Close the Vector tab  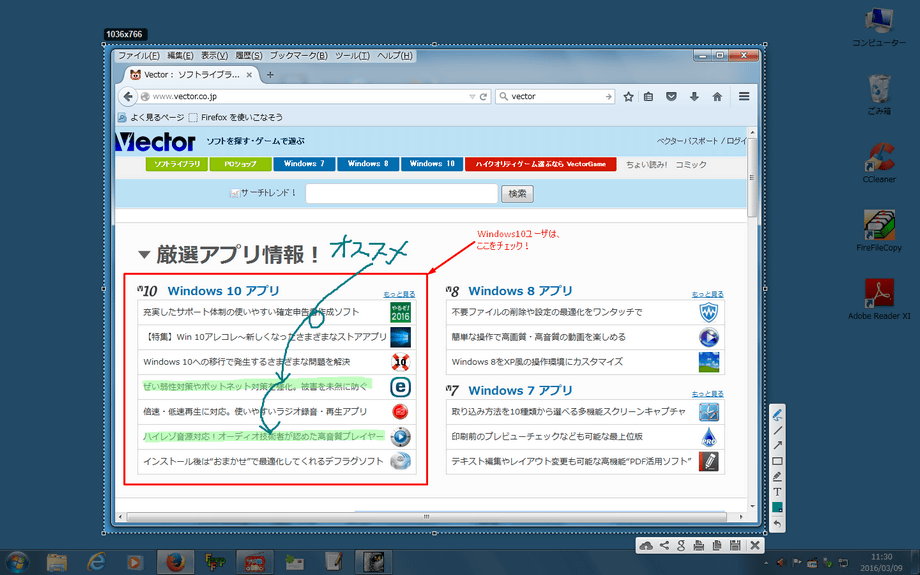pyautogui.click(x=249, y=75)
